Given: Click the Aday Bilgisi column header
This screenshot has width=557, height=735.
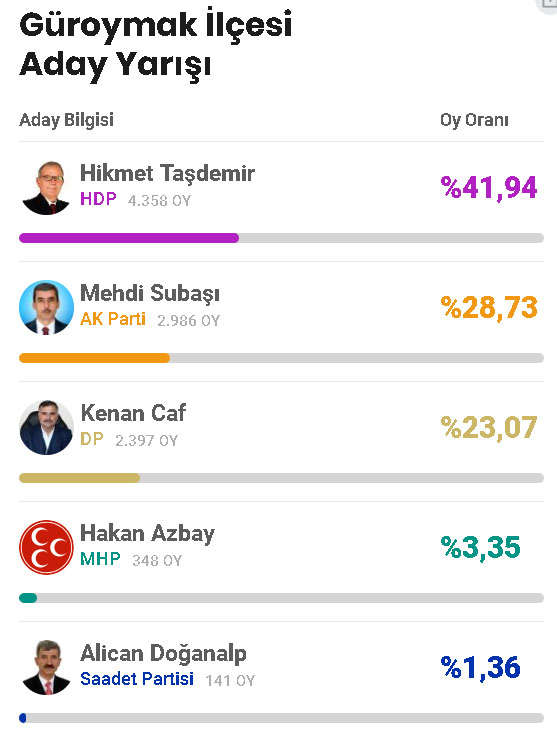Looking at the screenshot, I should [66, 120].
